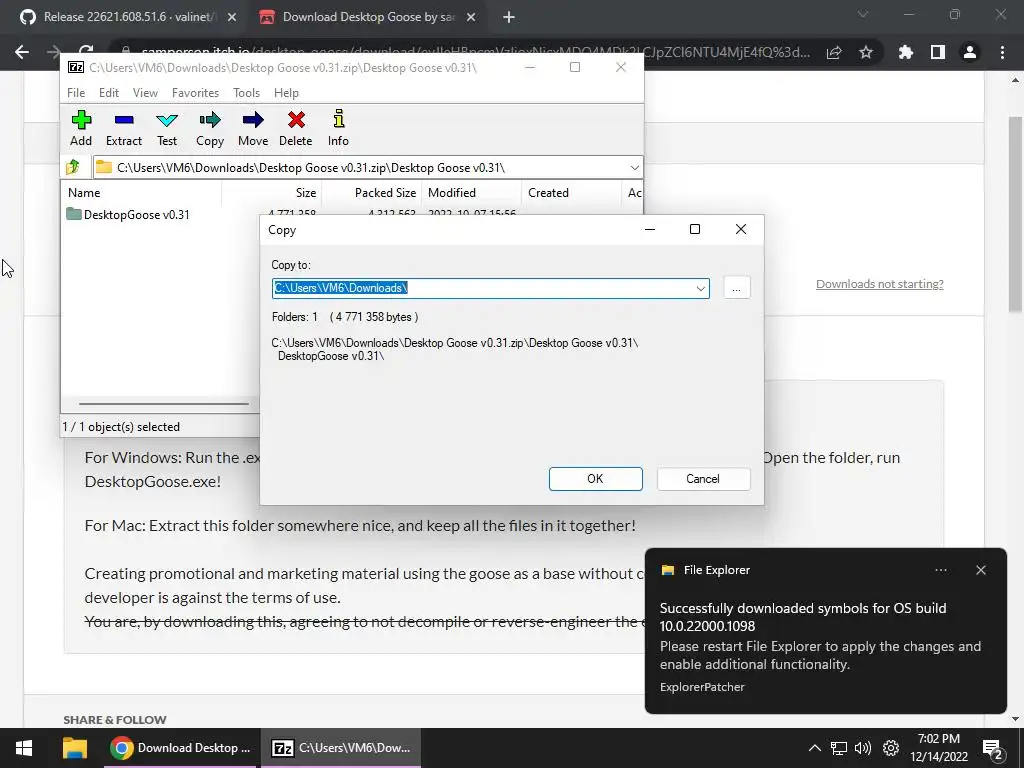Open the Windows Start menu
The height and width of the screenshot is (768, 1024).
pyautogui.click(x=24, y=748)
